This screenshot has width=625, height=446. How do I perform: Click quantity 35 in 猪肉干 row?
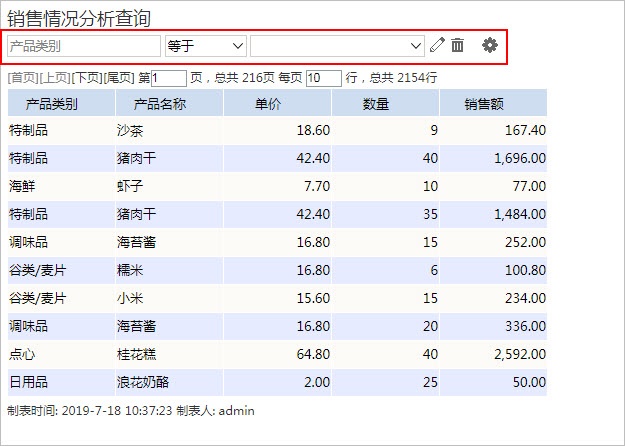pyautogui.click(x=385, y=214)
